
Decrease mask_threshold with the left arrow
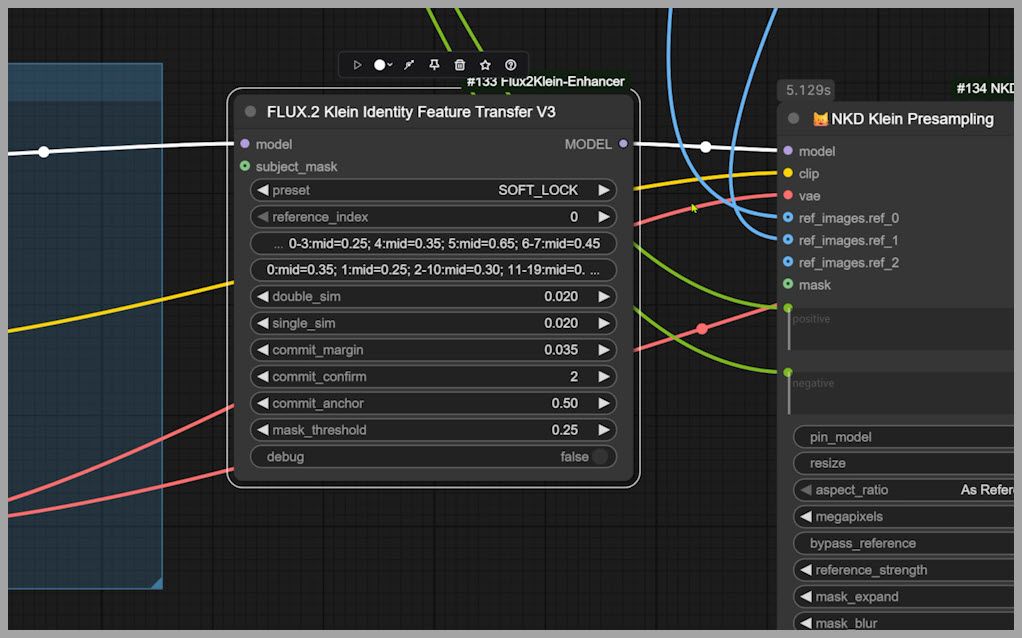(x=263, y=430)
